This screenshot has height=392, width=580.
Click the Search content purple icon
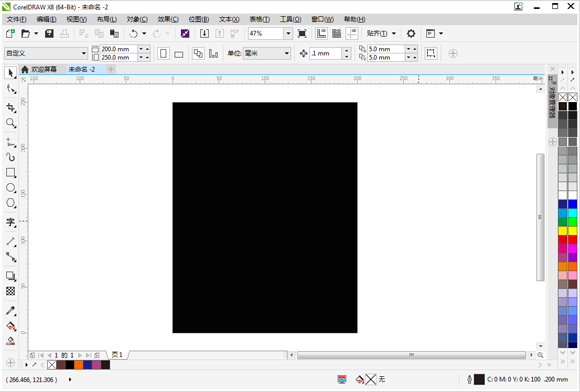pos(185,34)
